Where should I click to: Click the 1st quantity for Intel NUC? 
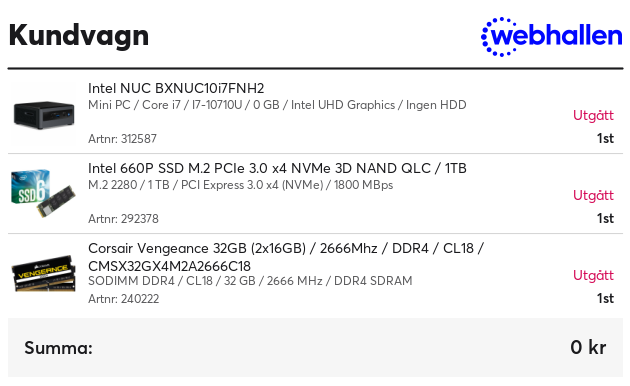(x=605, y=138)
